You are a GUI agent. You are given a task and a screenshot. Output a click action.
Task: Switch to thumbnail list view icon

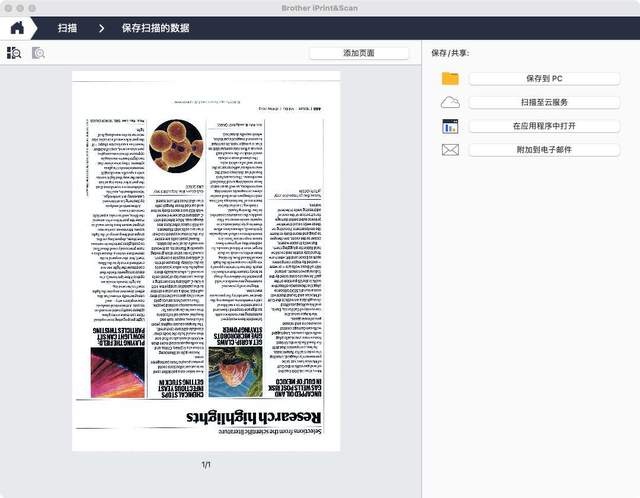pos(14,53)
